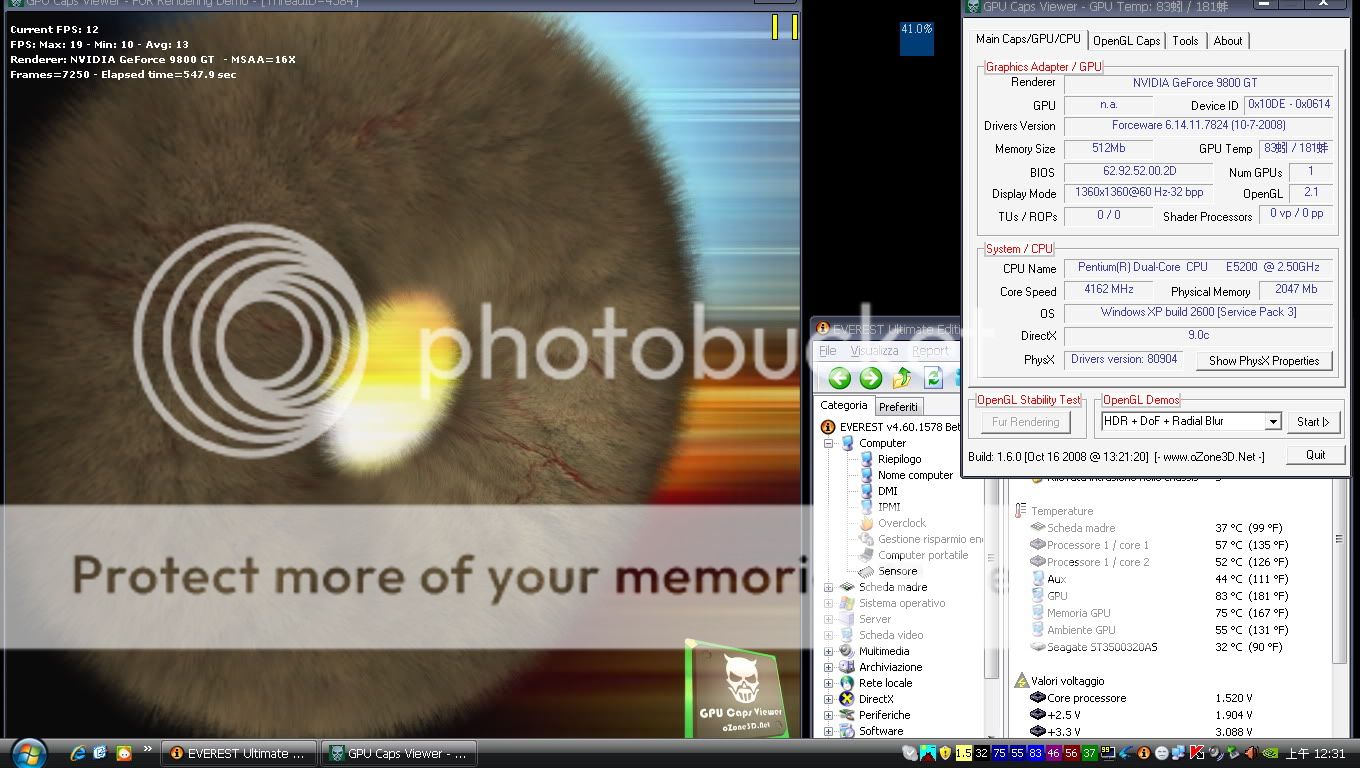Expand the Archiviazione tree node
Screen dimensions: 1360x768
[828, 667]
